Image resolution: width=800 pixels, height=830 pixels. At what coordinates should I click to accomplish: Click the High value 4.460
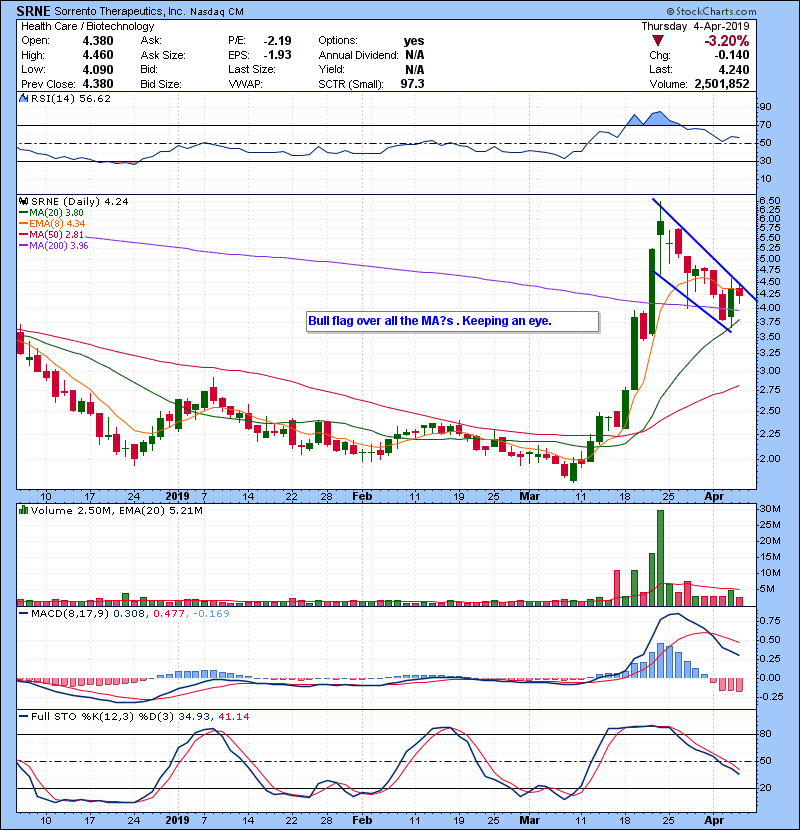[x=98, y=55]
